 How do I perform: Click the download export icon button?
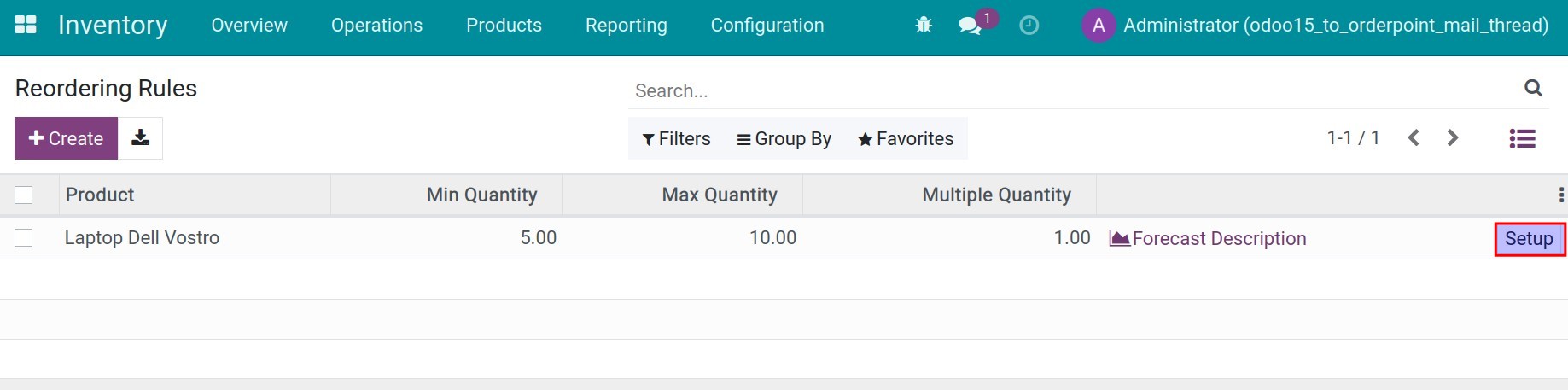pyautogui.click(x=140, y=138)
